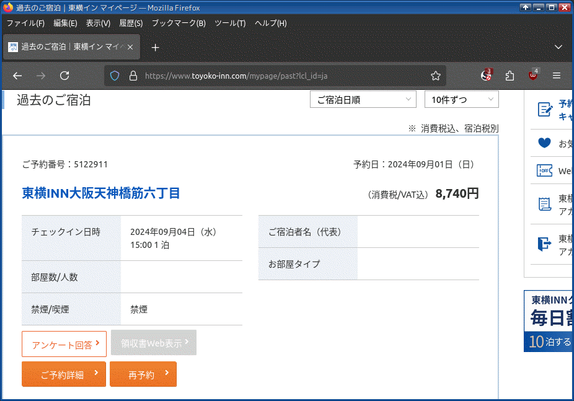This screenshot has width=574, height=401.
Task: Click the 8,740円 price text
Action: (x=457, y=193)
